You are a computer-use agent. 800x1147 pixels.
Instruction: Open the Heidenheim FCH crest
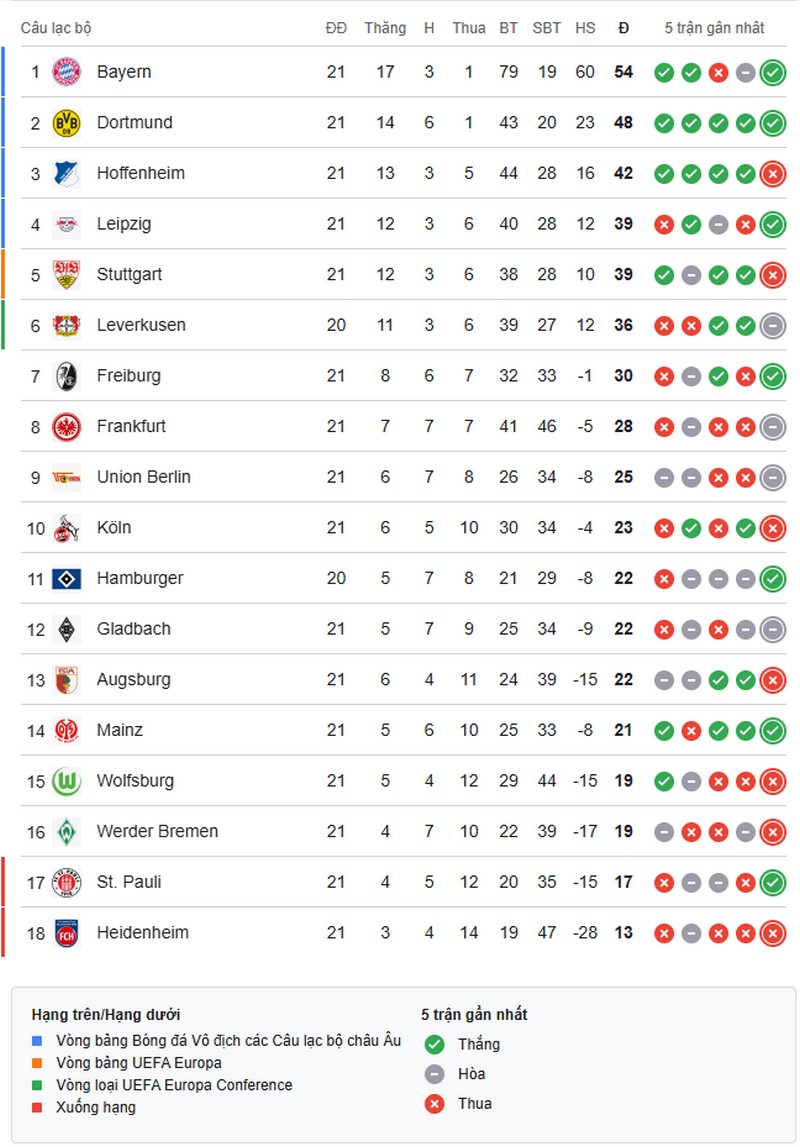(x=68, y=932)
